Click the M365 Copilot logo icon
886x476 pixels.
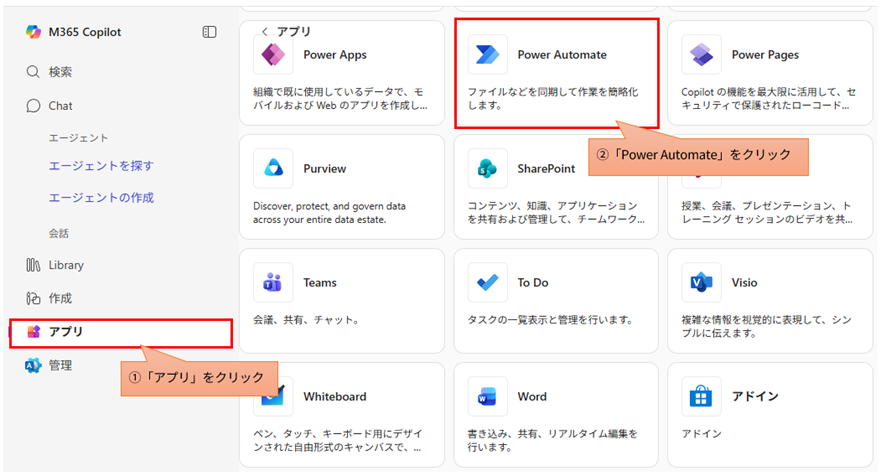coord(33,32)
